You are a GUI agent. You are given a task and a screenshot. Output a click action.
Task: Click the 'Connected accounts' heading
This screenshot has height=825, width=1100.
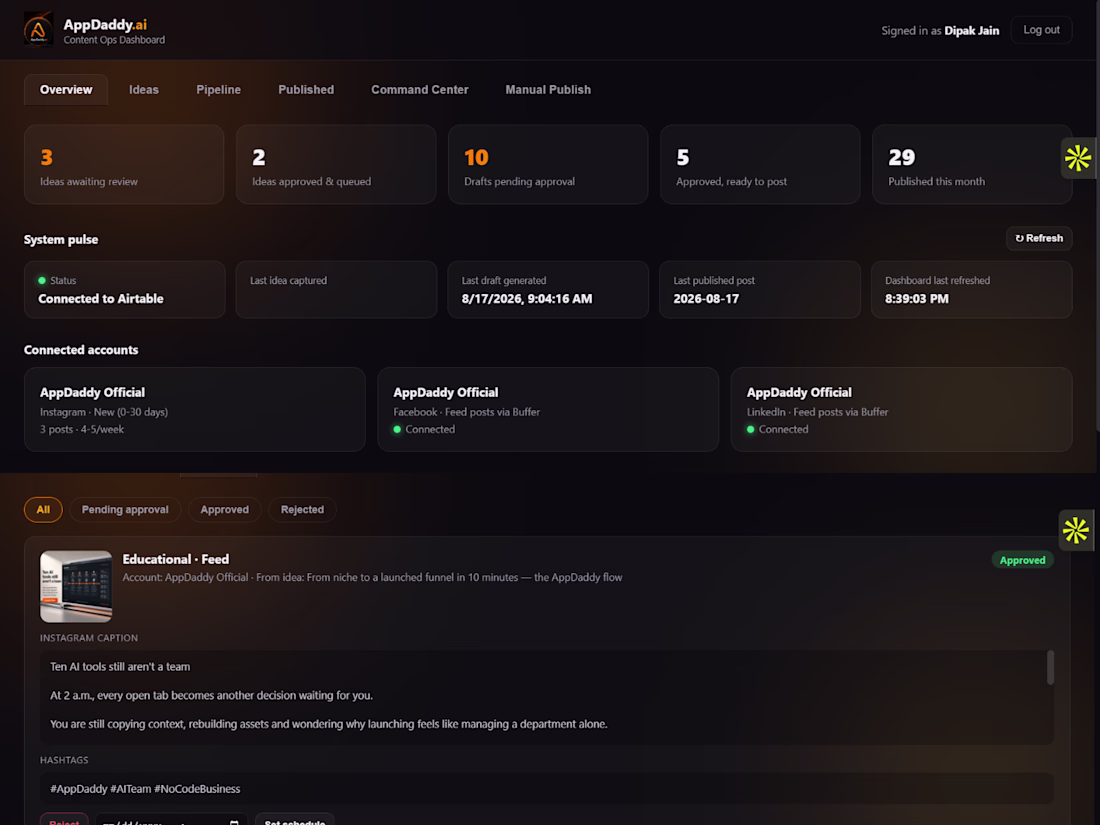tap(81, 350)
